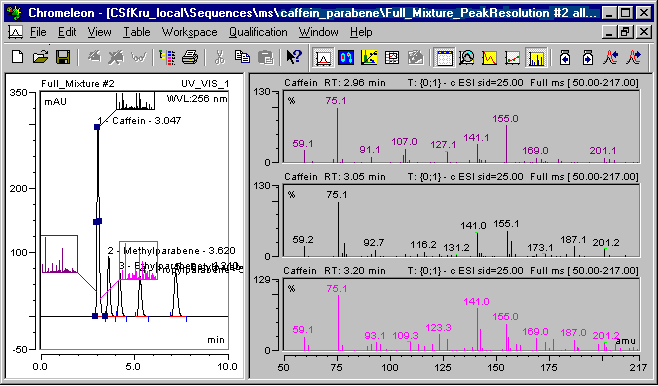Open the Edit menu
The width and height of the screenshot is (658, 386).
pyautogui.click(x=67, y=32)
